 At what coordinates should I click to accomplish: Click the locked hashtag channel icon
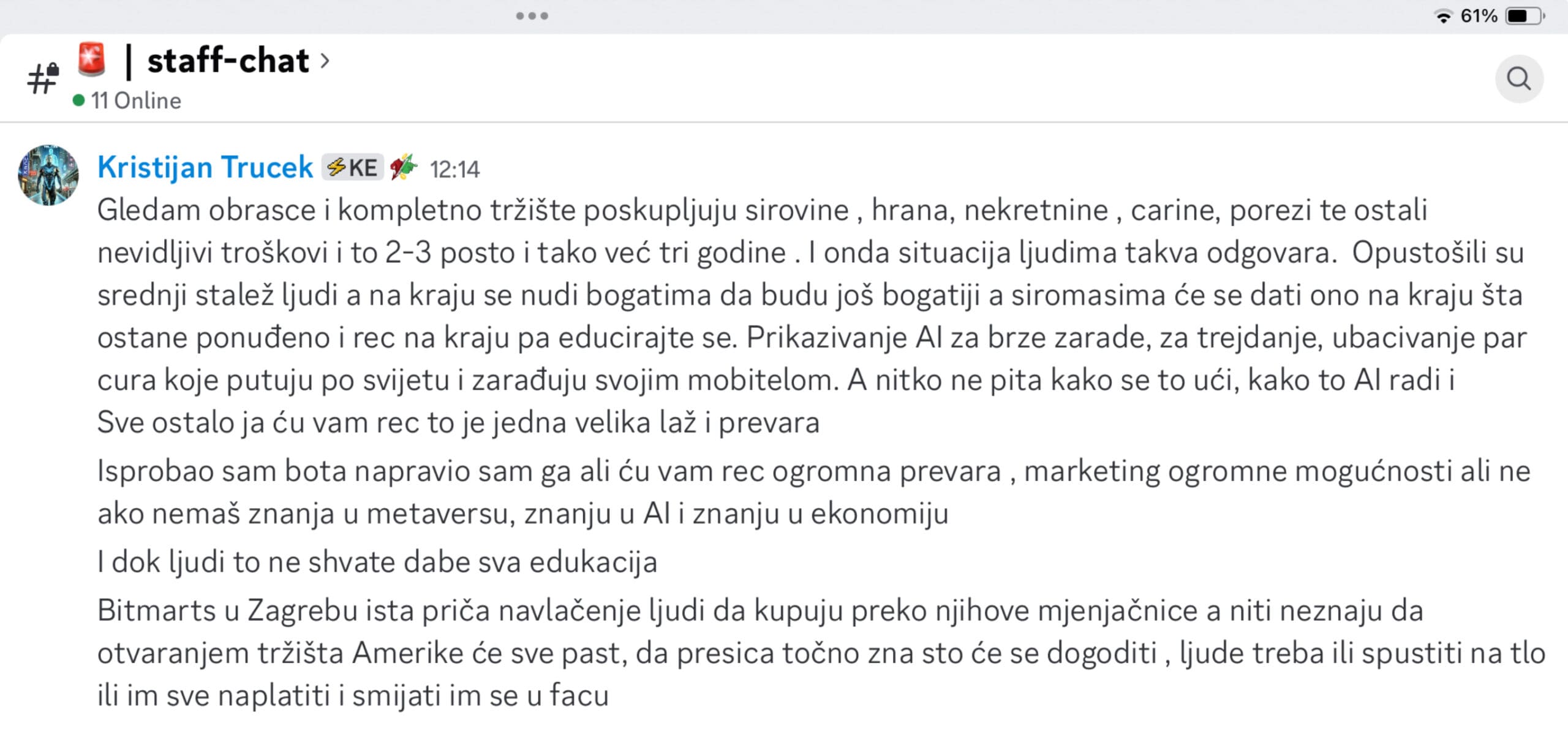[x=43, y=79]
